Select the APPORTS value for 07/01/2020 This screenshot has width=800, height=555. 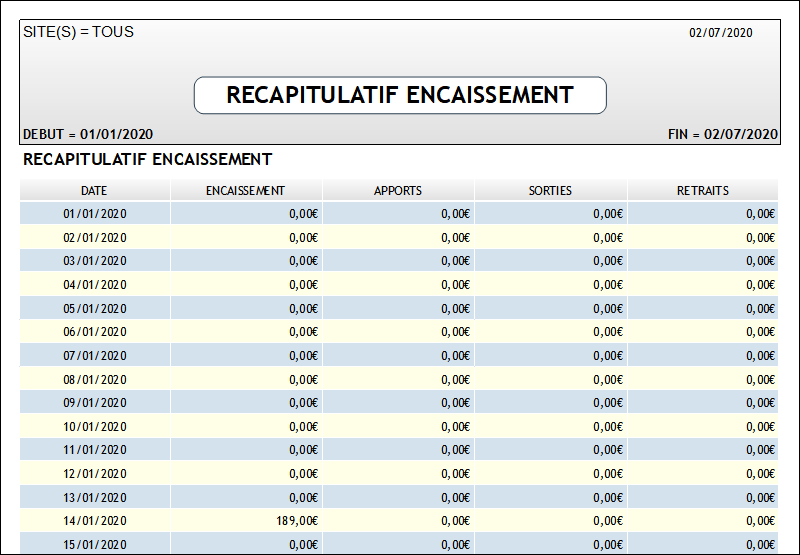455,355
